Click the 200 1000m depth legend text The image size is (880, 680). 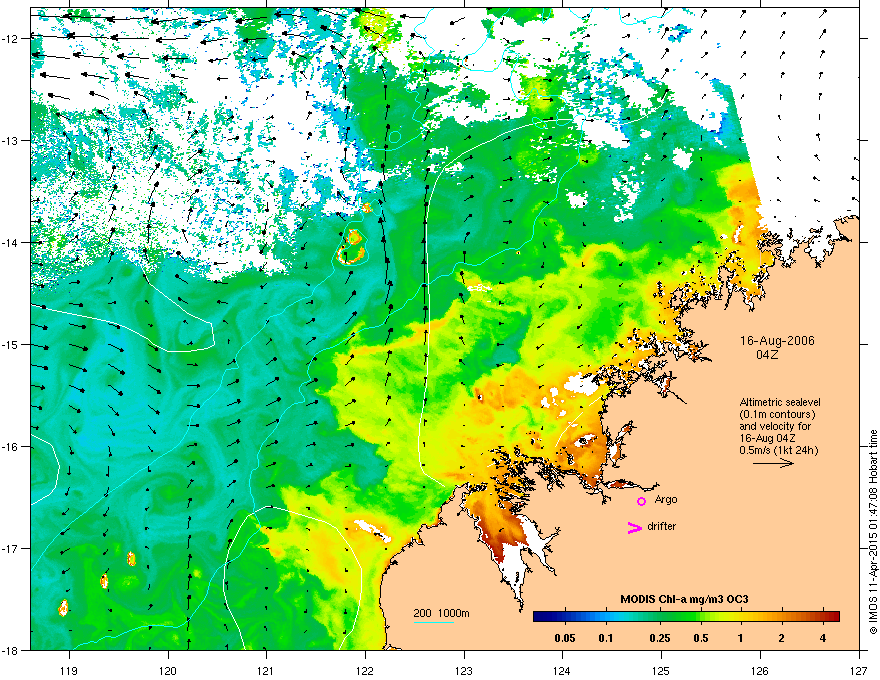click(441, 613)
